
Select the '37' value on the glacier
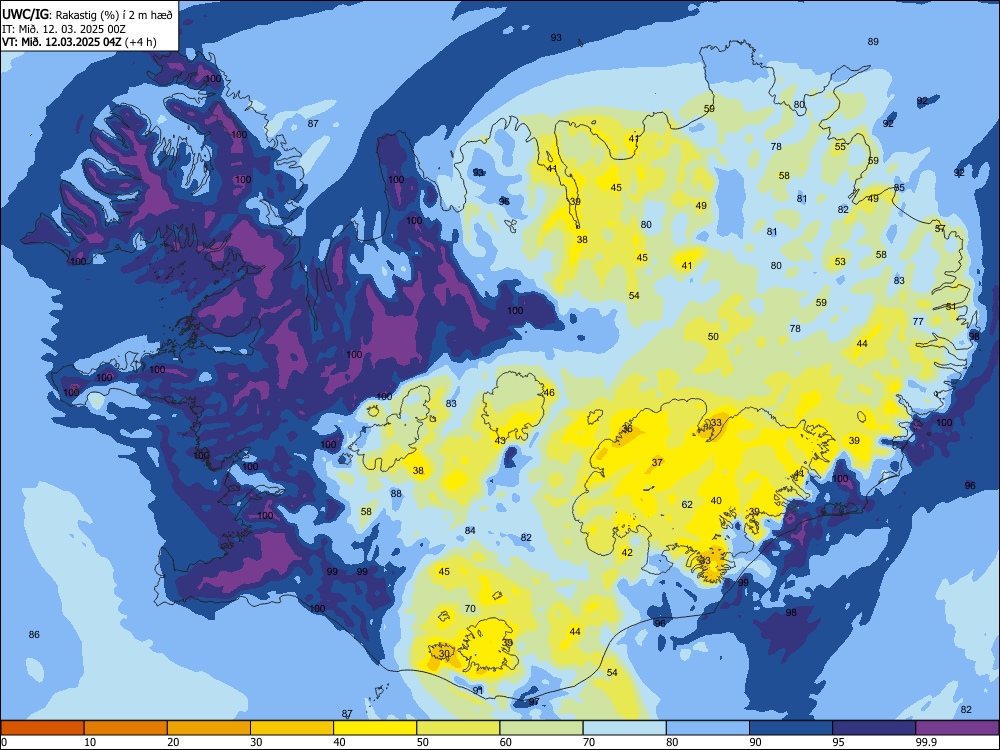657,462
